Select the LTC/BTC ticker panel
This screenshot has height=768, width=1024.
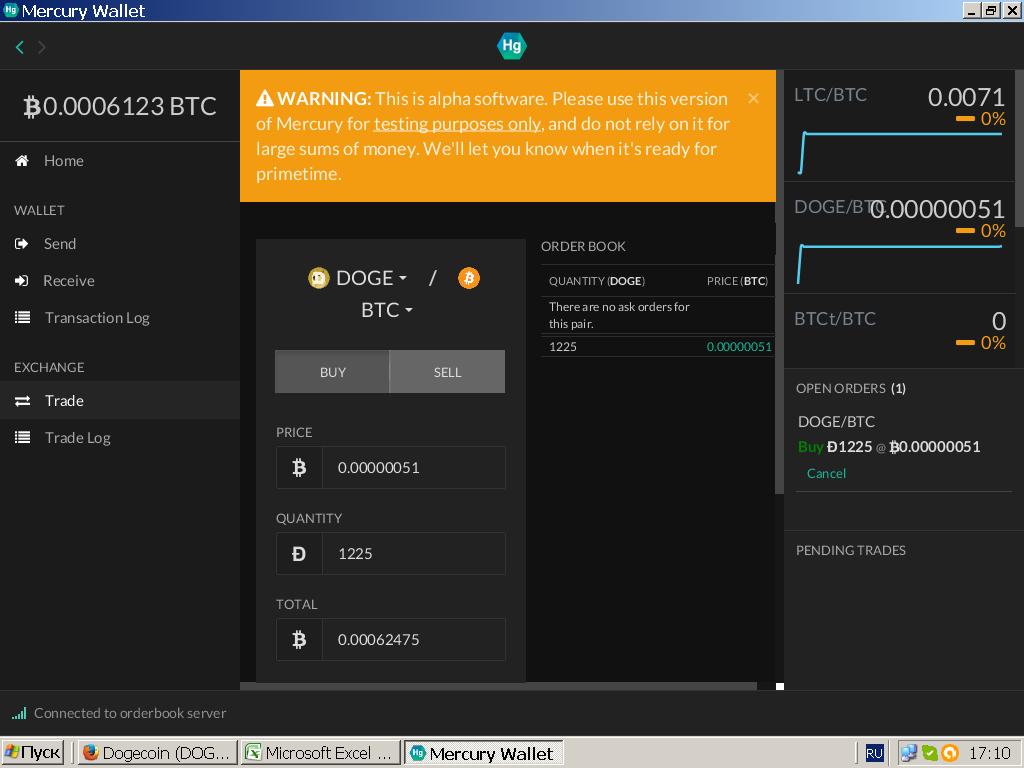899,125
